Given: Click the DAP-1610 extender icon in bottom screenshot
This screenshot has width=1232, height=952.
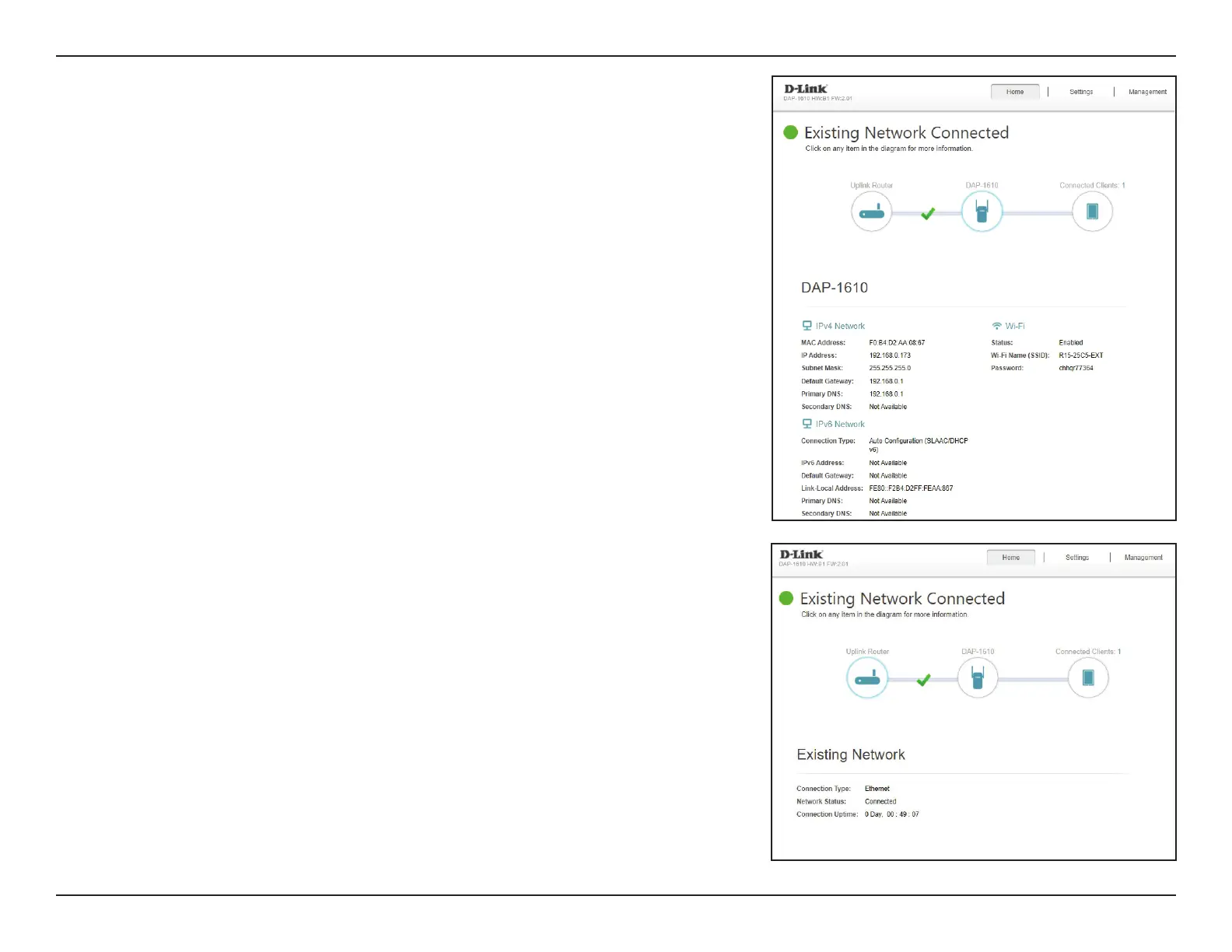Looking at the screenshot, I should pos(978,677).
